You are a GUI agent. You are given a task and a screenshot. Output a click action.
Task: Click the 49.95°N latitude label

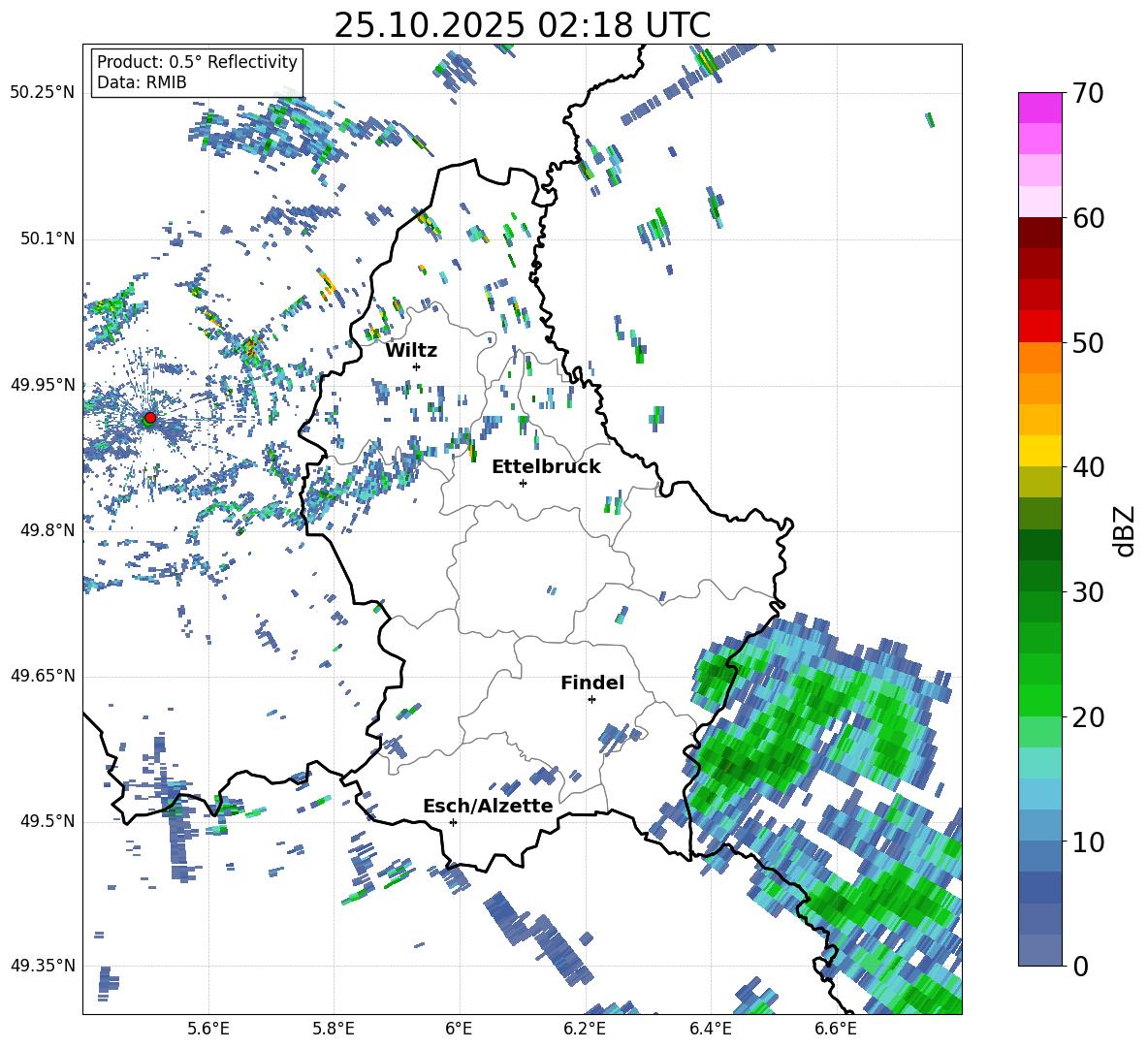point(43,385)
